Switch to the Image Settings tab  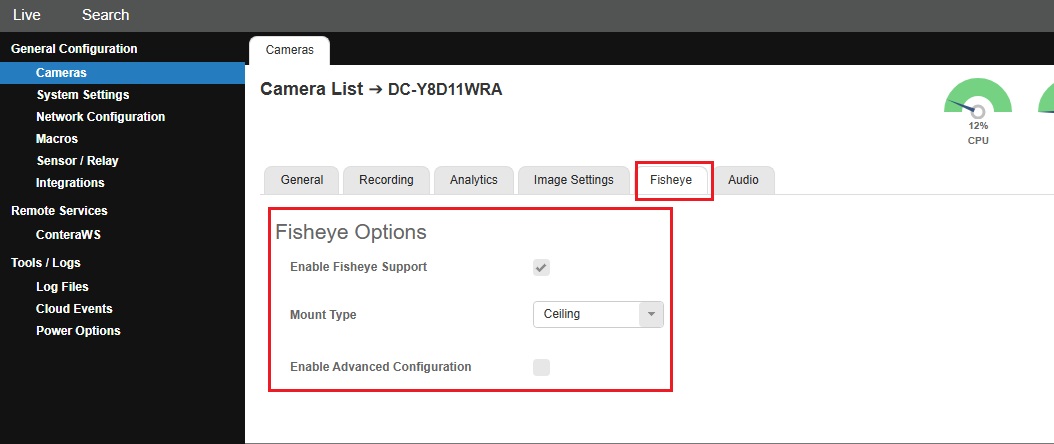pos(574,180)
